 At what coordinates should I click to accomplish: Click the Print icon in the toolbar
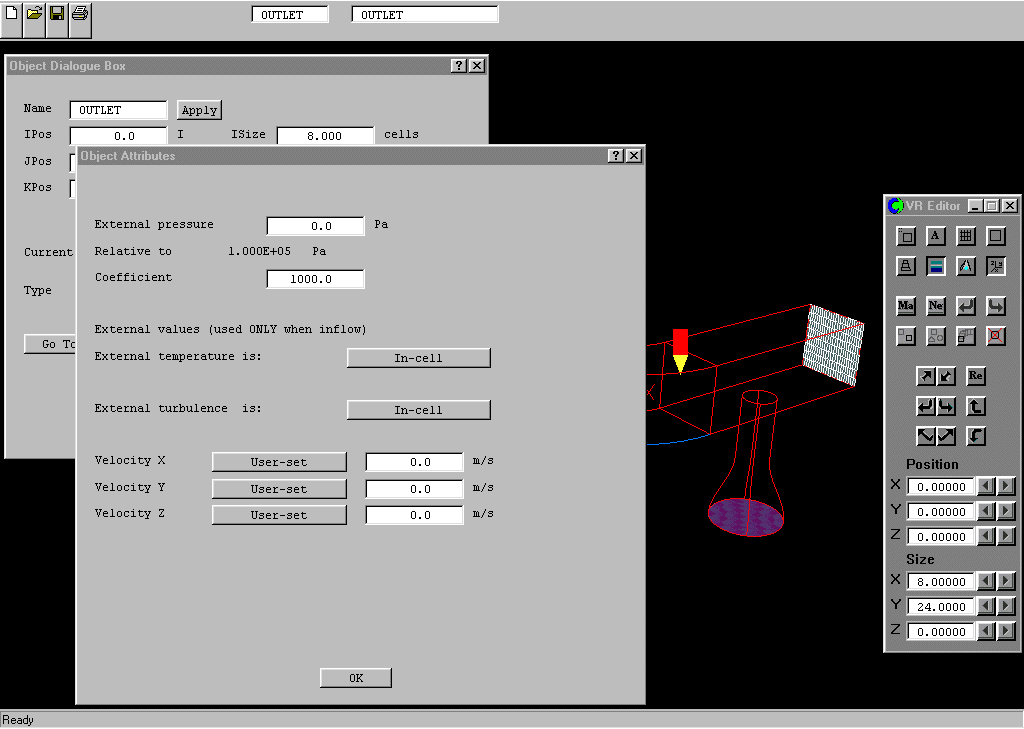click(x=80, y=14)
